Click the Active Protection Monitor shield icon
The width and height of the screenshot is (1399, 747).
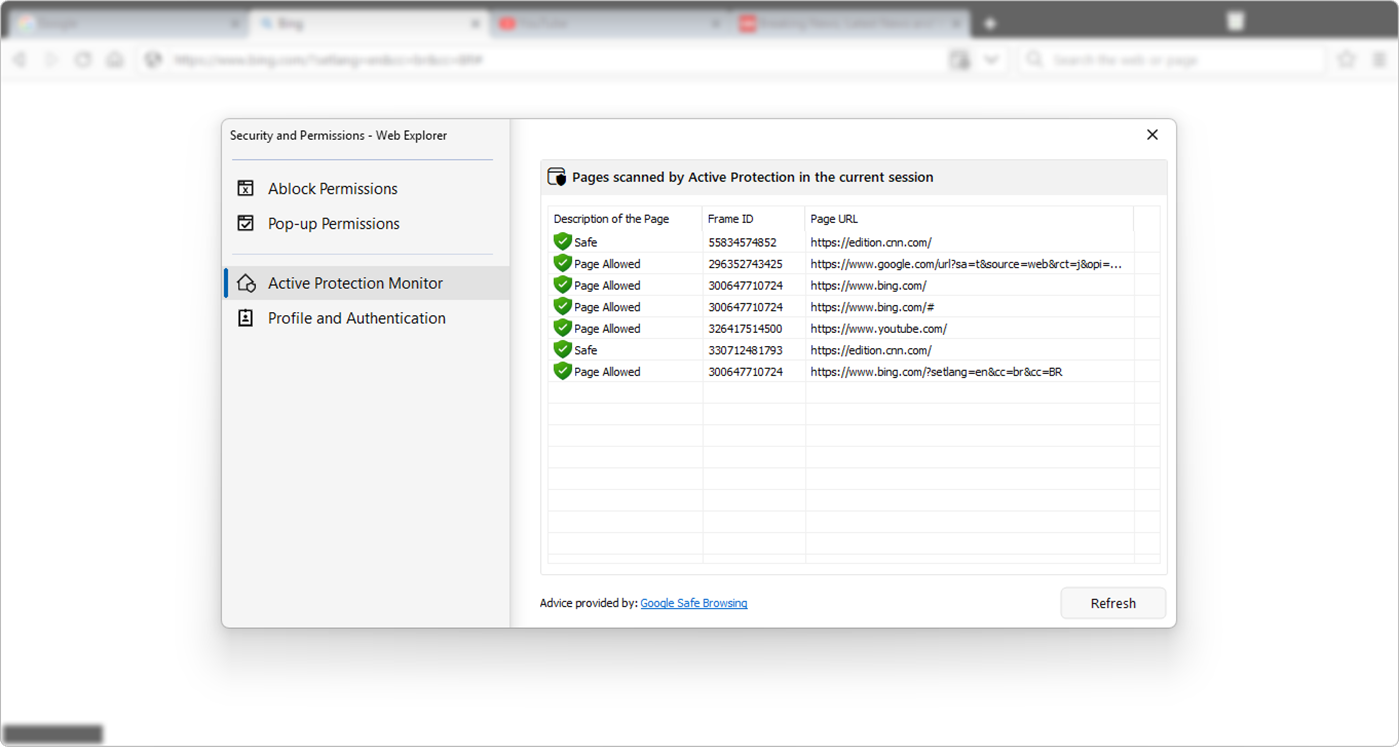point(245,283)
